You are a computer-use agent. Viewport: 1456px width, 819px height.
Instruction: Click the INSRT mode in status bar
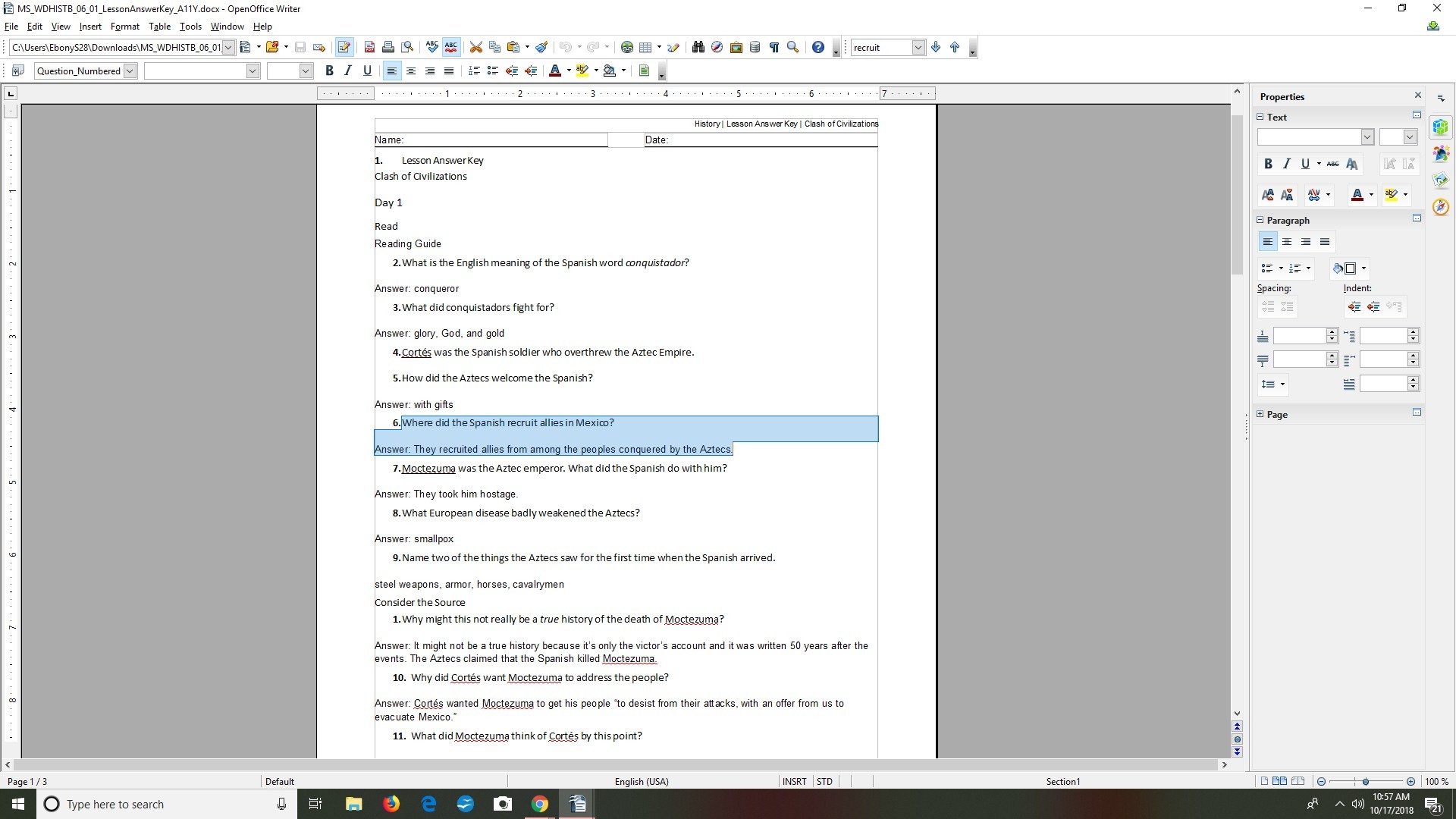(794, 781)
